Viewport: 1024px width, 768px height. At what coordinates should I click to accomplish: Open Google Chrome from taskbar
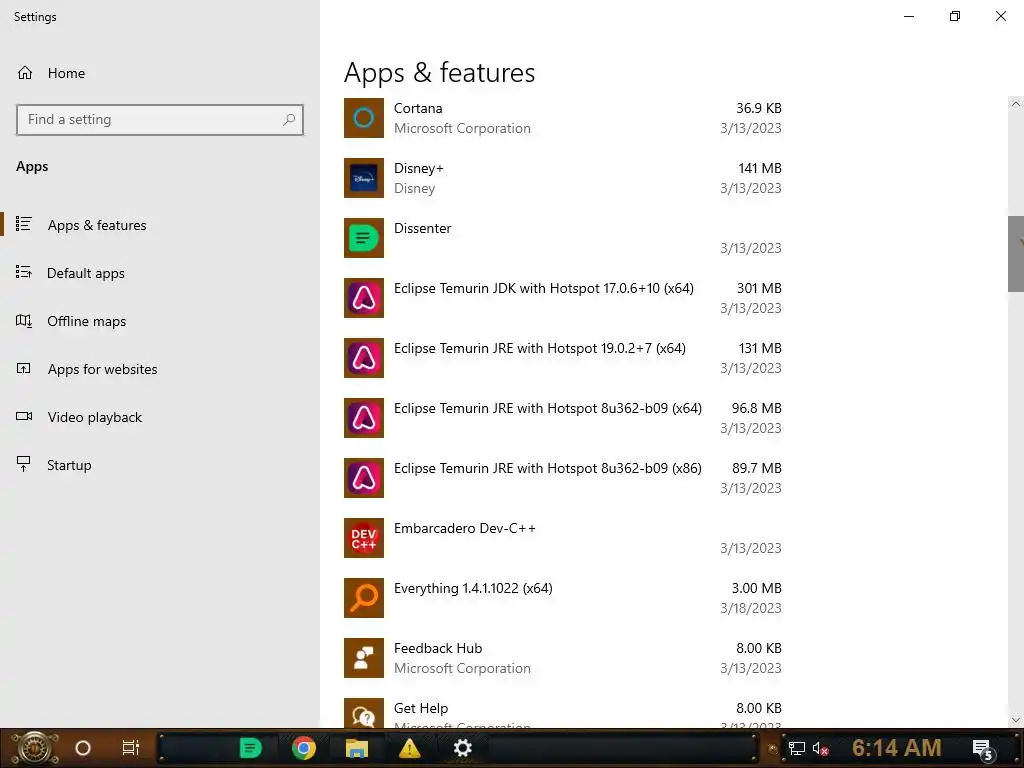[x=304, y=748]
